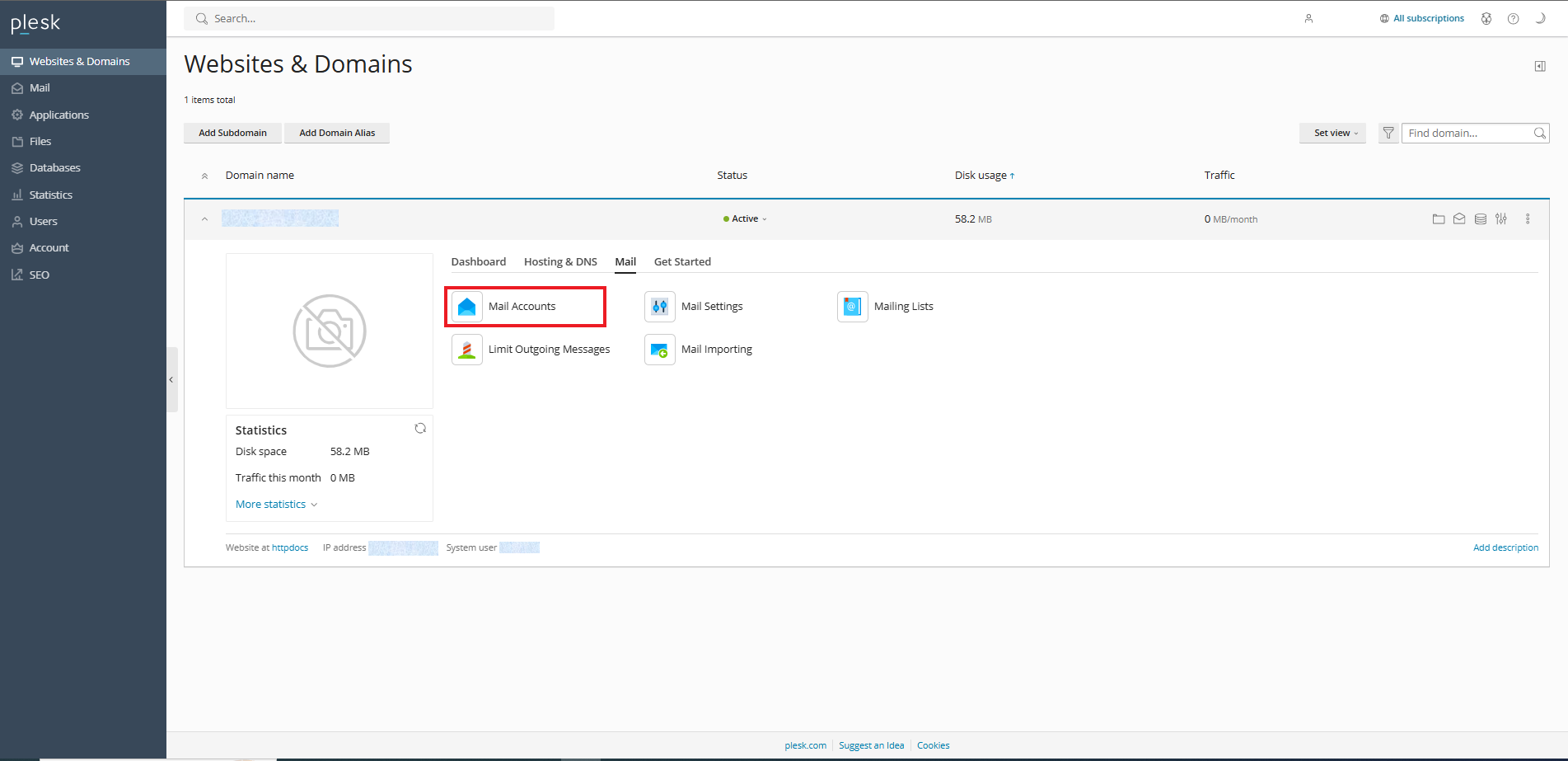Click the domain row files folder icon

click(x=1439, y=219)
